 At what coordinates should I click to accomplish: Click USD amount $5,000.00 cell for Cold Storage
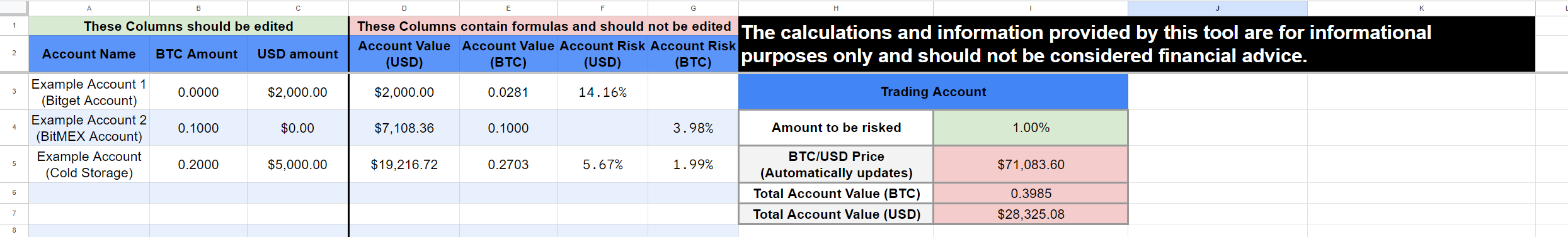(x=297, y=165)
